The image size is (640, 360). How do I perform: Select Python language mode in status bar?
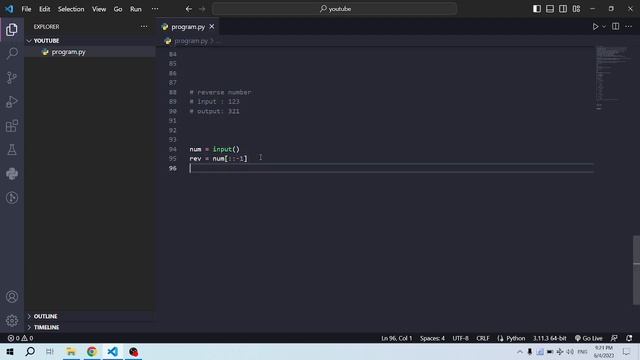[x=516, y=338]
